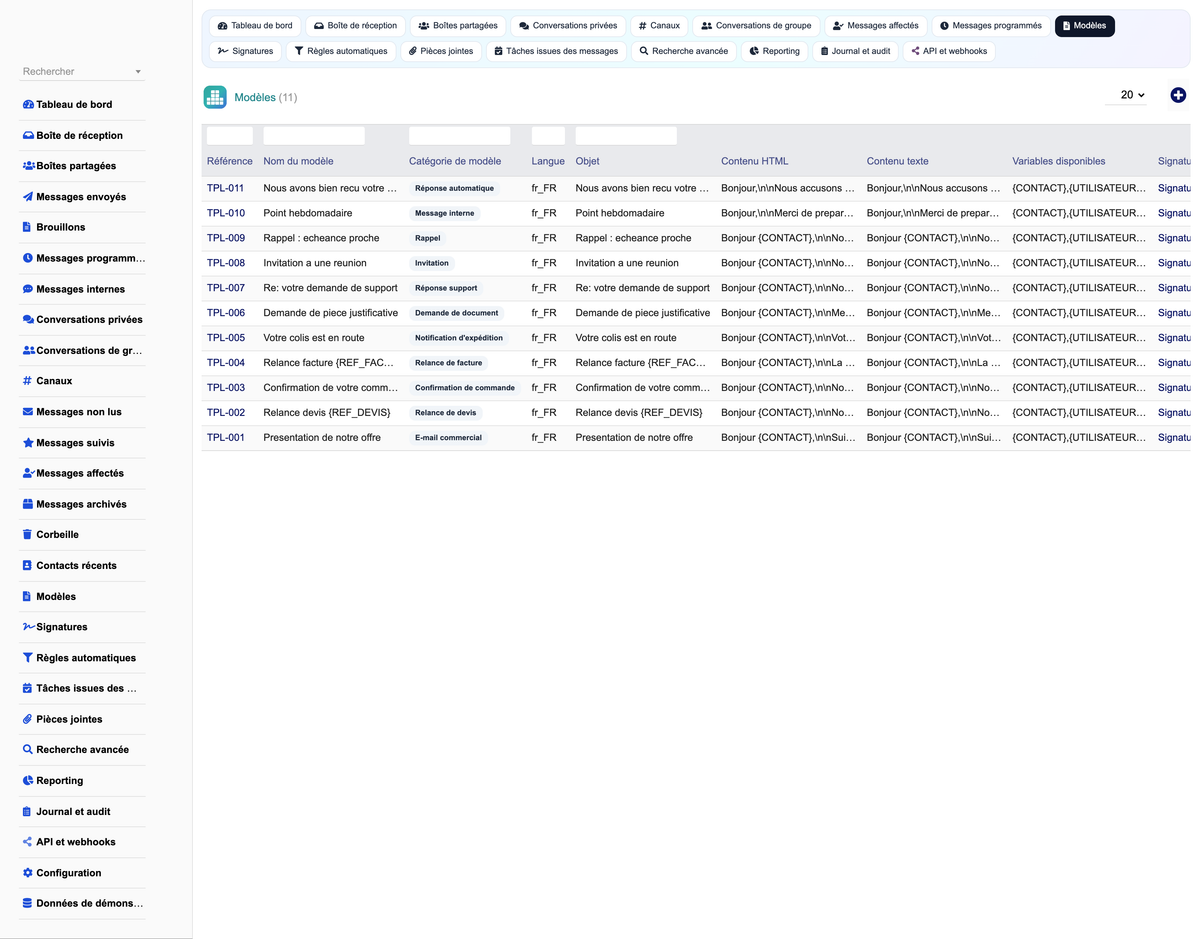Image resolution: width=1200 pixels, height=939 pixels.
Task: Focus the Référence column filter field
Action: coord(230,136)
